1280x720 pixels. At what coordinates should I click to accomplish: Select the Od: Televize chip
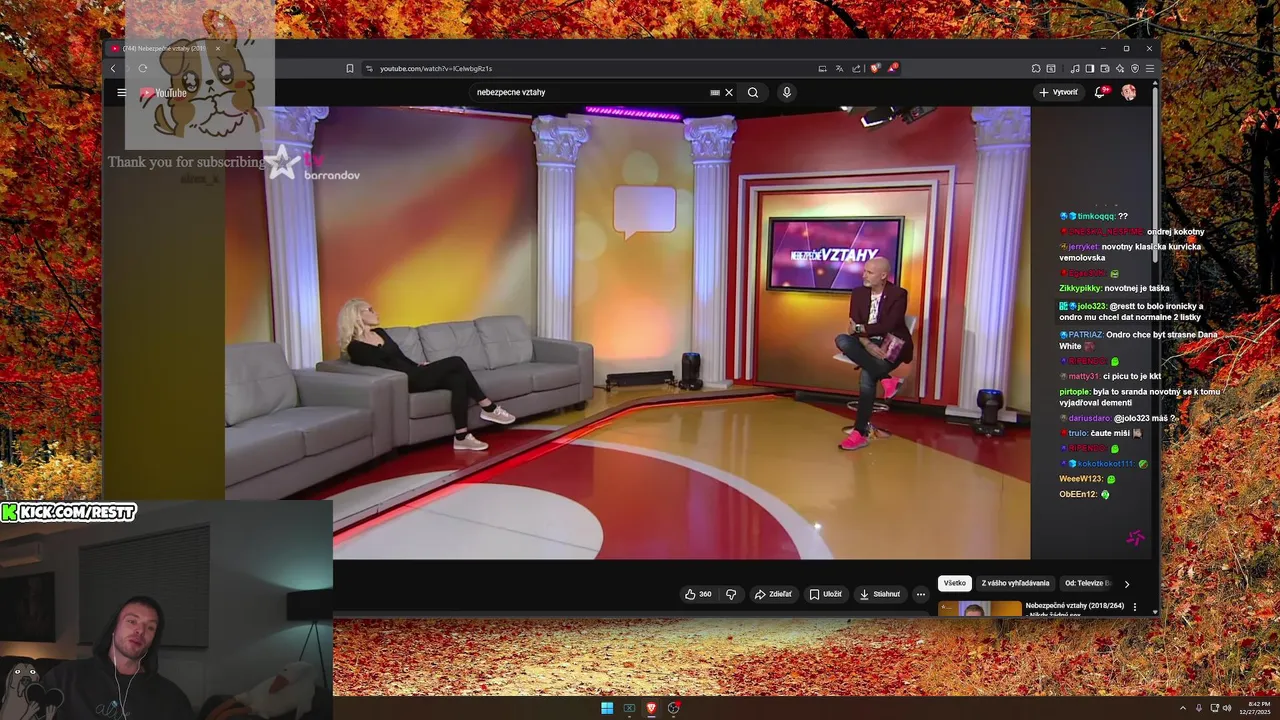pyautogui.click(x=1087, y=583)
